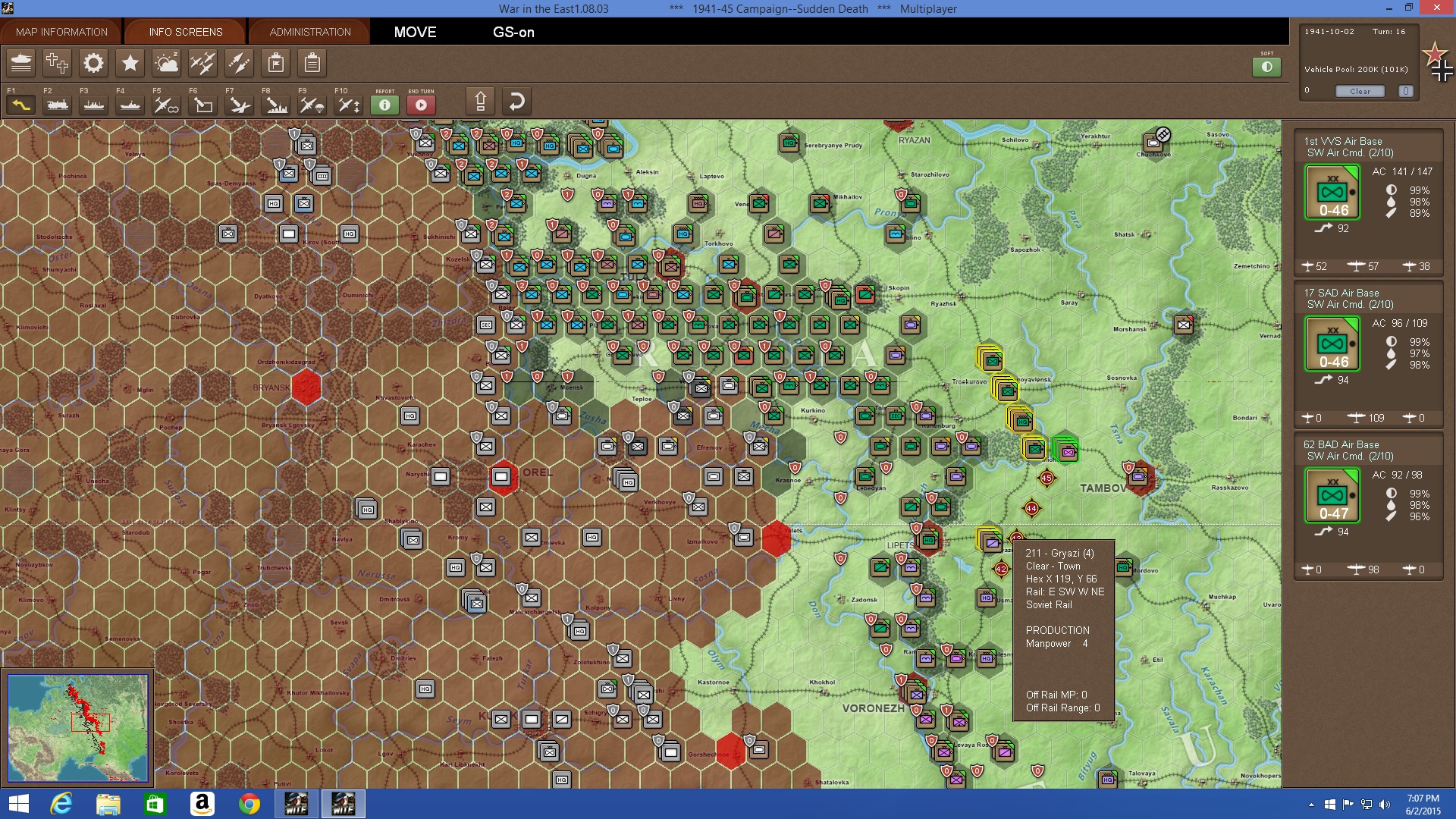Viewport: 1456px width, 819px height.
Task: Open Windows Store from taskbar
Action: pos(155,804)
